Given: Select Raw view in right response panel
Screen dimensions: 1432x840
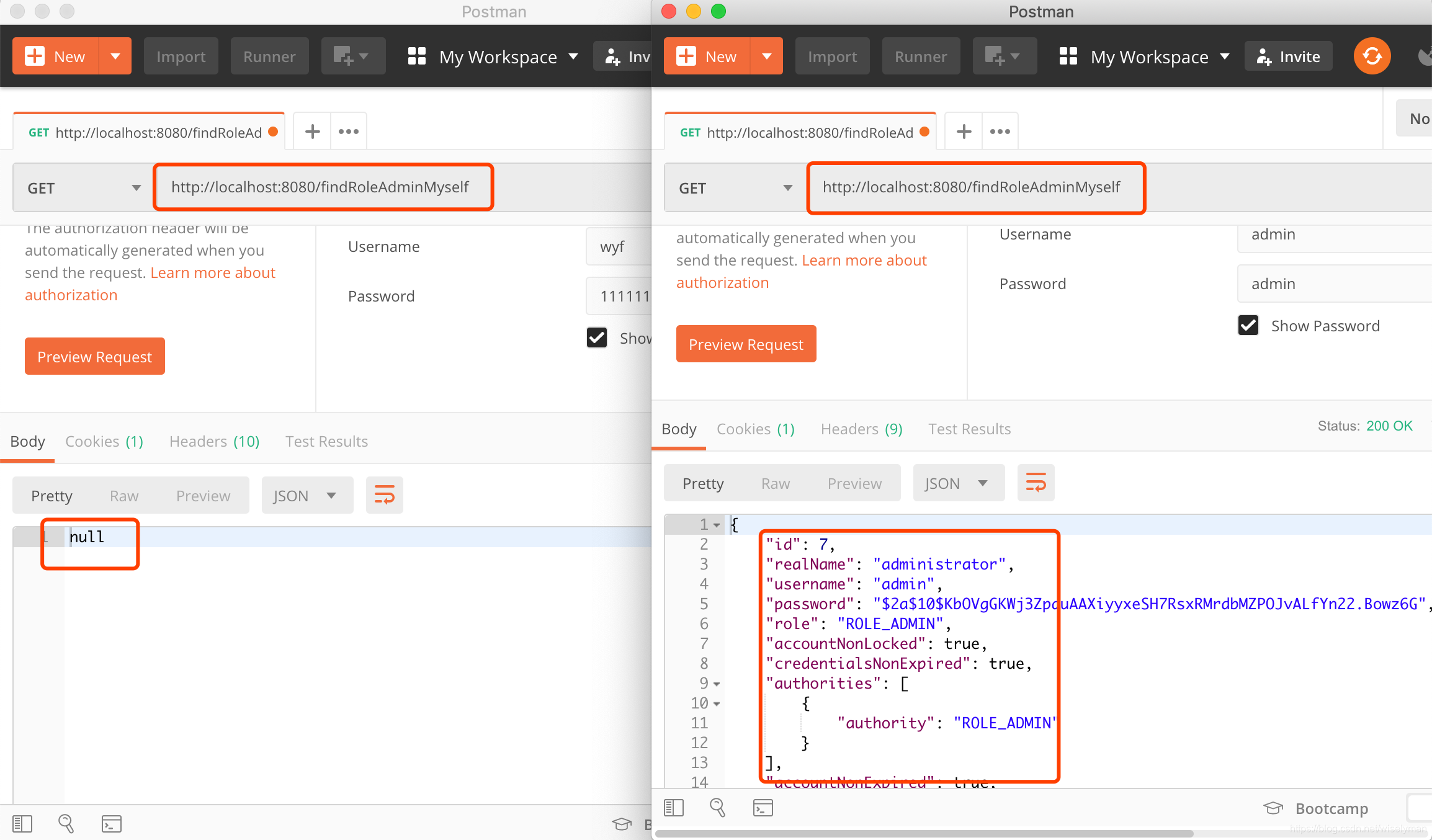Looking at the screenshot, I should point(775,483).
